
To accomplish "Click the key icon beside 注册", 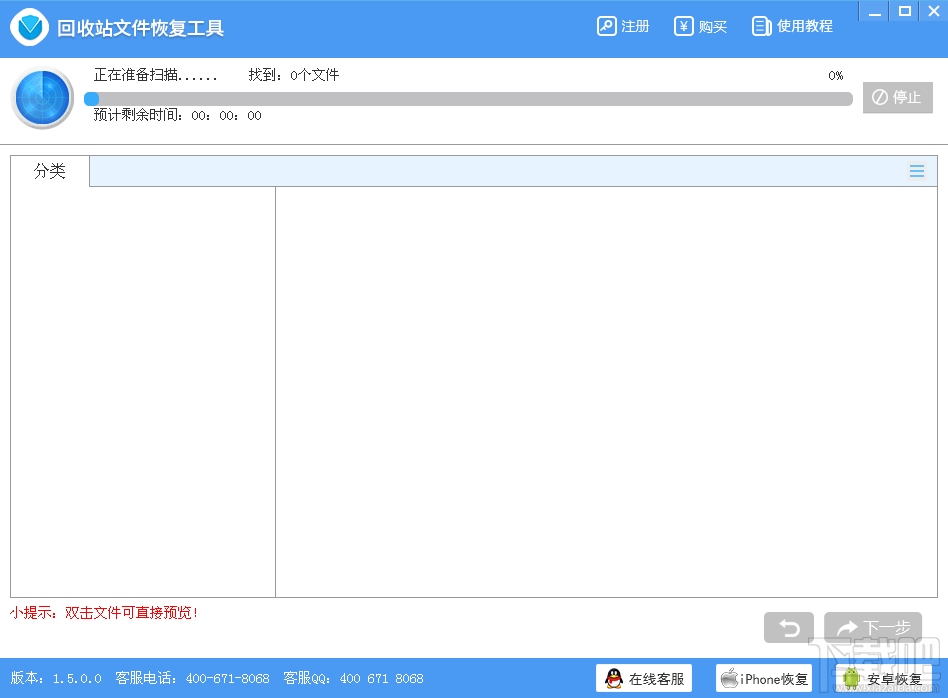I will tap(606, 27).
